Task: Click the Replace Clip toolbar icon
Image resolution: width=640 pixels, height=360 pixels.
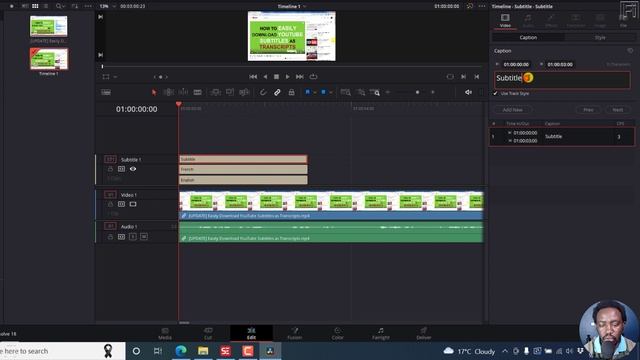Action: tap(244, 92)
